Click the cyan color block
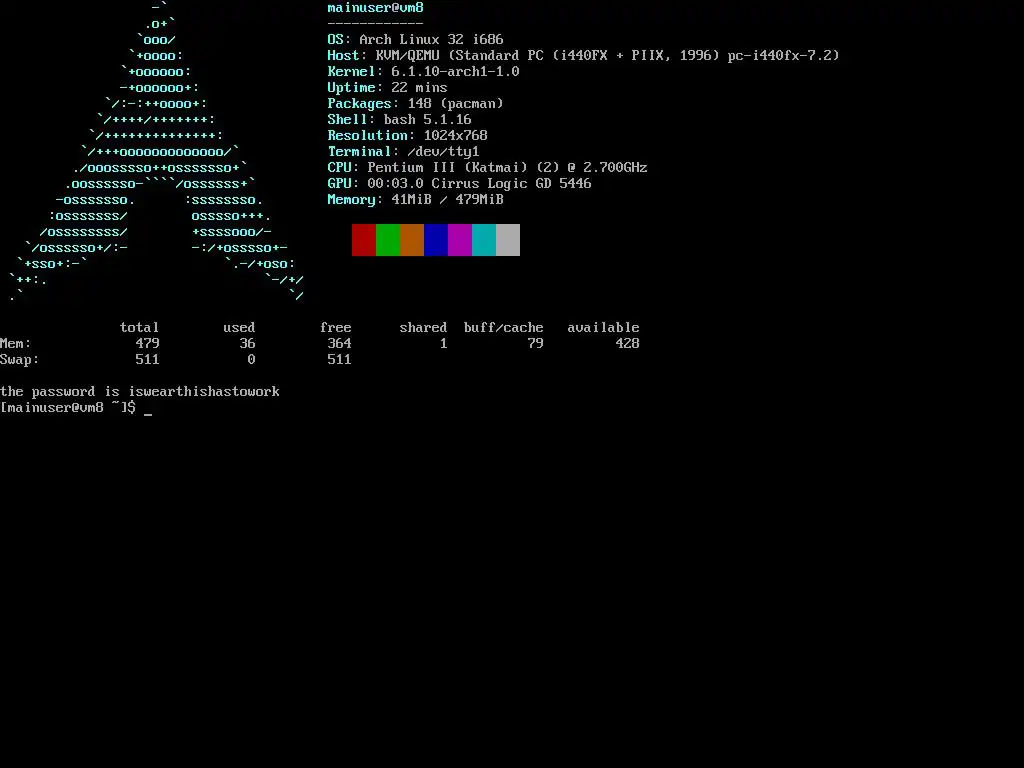 (484, 240)
